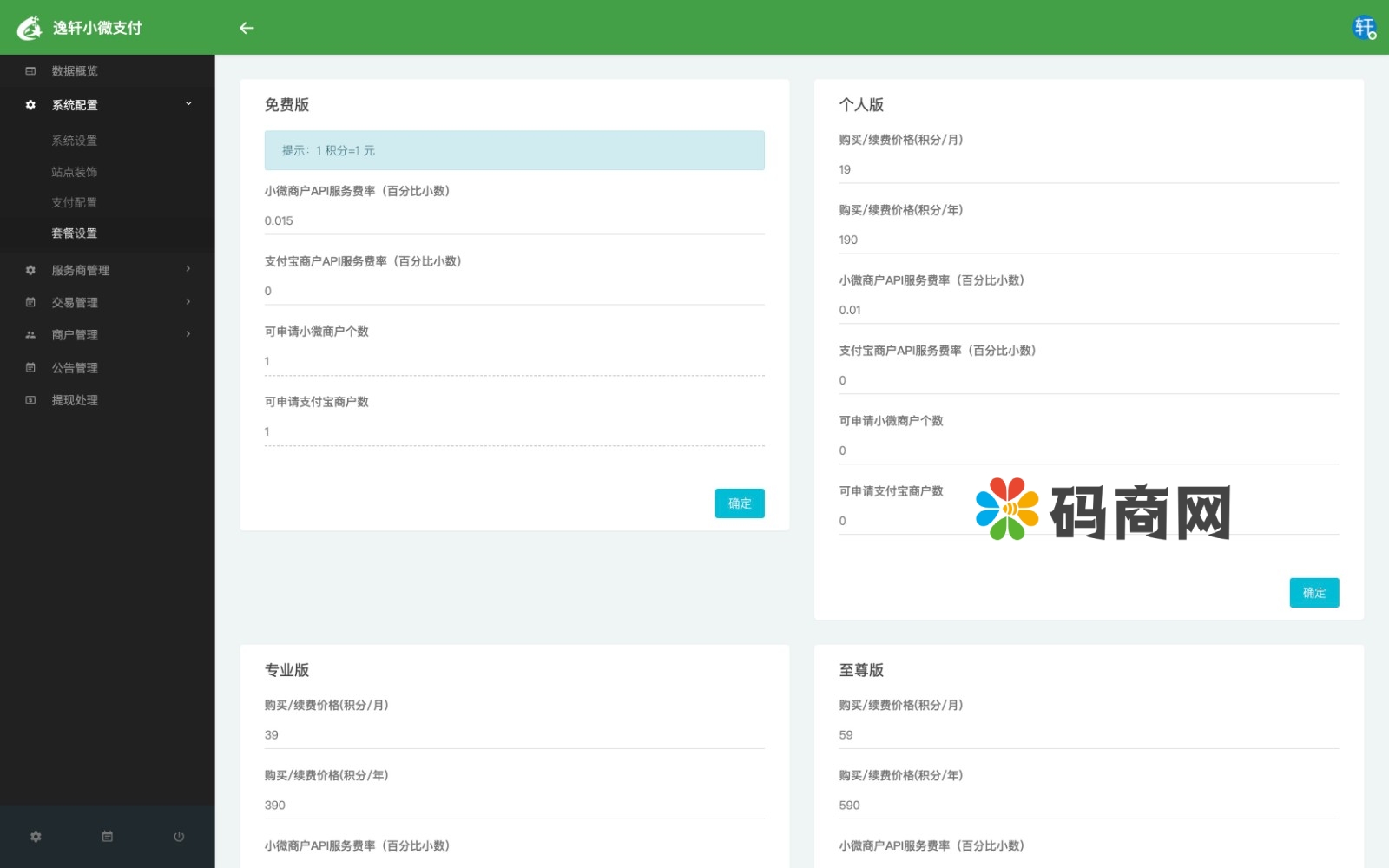
Task: Select 支付配置 in the sidebar
Action: pyautogui.click(x=75, y=202)
